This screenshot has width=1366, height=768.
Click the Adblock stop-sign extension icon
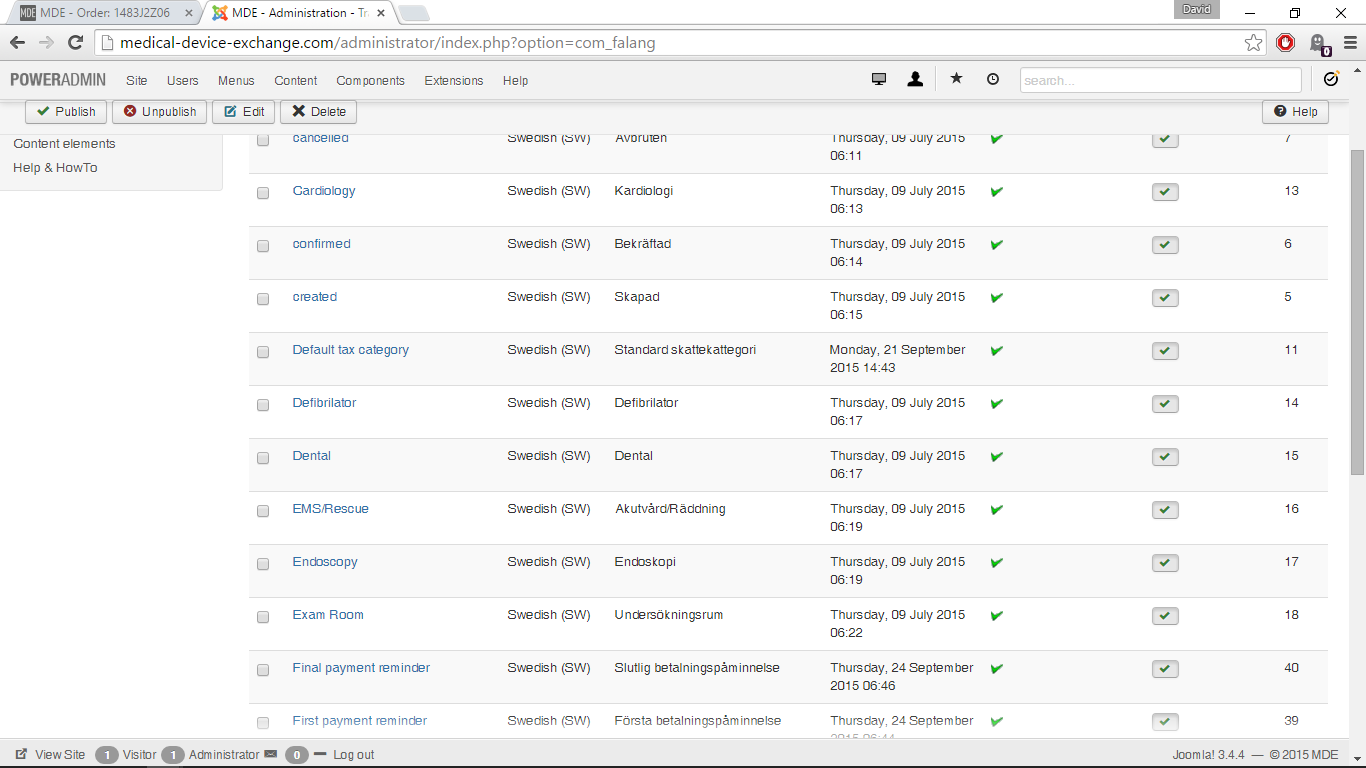click(1286, 43)
